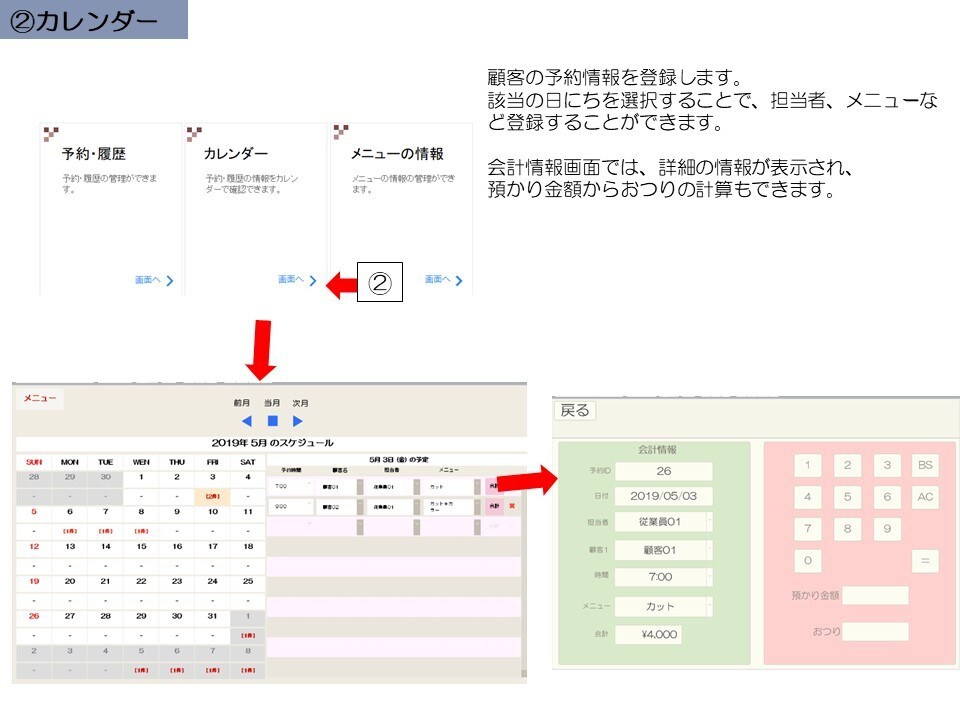Screen dimensions: 960x720
Task: Click the おつり output field
Action: 876,632
